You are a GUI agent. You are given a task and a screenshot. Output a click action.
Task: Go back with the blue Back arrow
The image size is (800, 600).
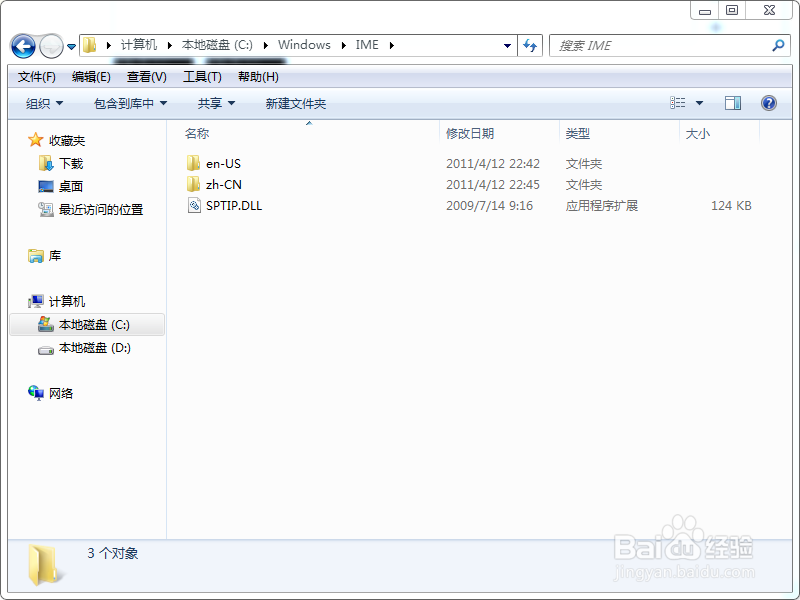[23, 46]
